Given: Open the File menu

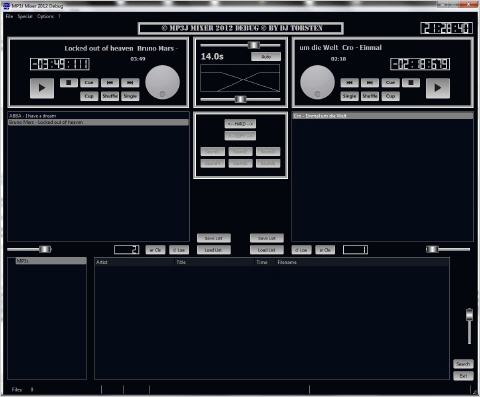Looking at the screenshot, I should click(9, 16).
